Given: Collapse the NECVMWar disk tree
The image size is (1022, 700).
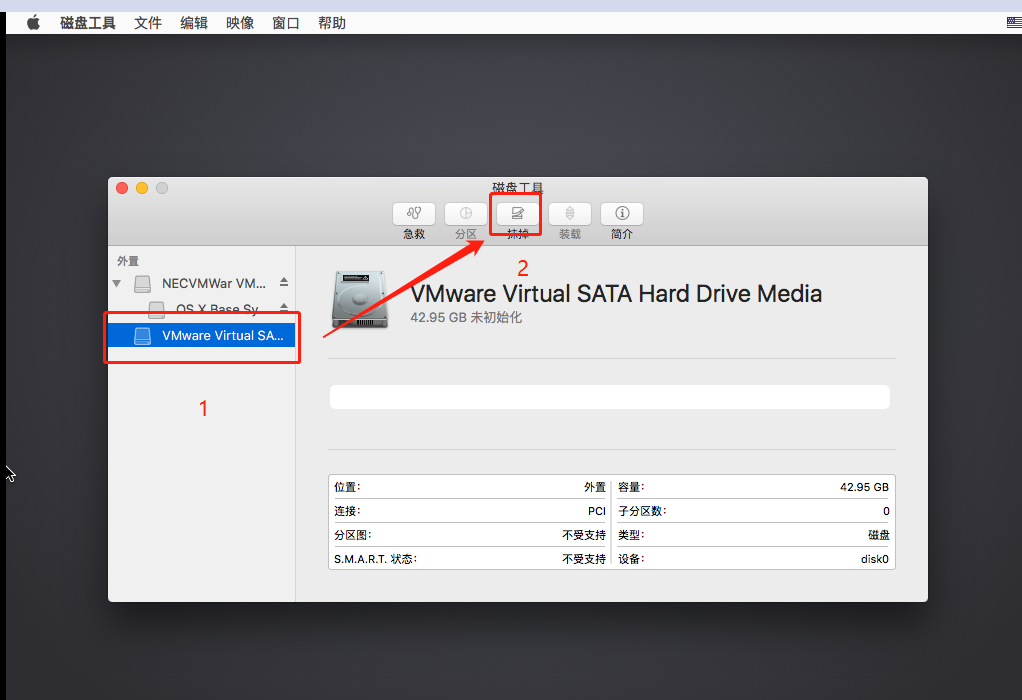Looking at the screenshot, I should (x=117, y=284).
